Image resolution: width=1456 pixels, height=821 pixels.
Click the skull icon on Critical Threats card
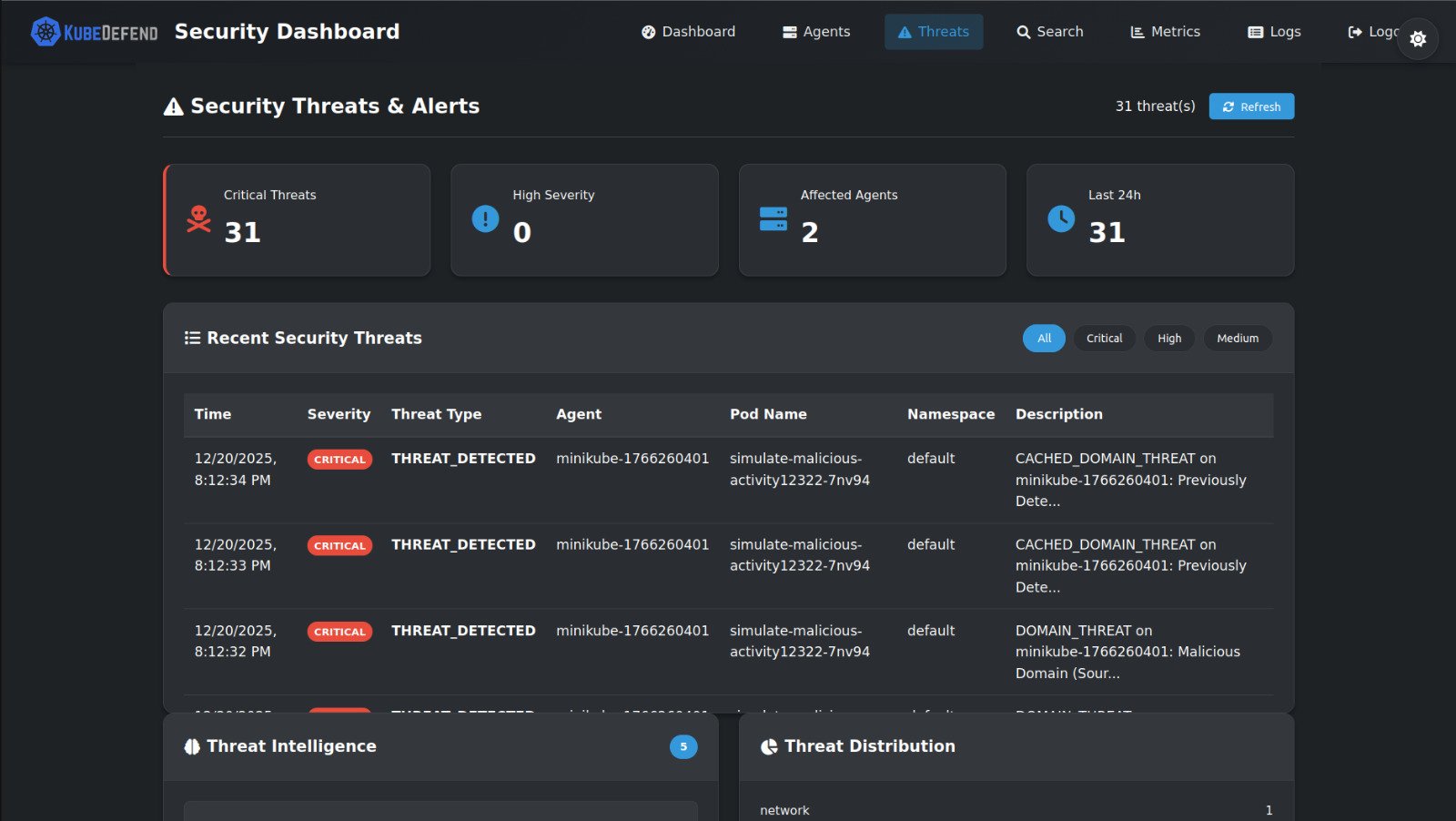pyautogui.click(x=198, y=219)
